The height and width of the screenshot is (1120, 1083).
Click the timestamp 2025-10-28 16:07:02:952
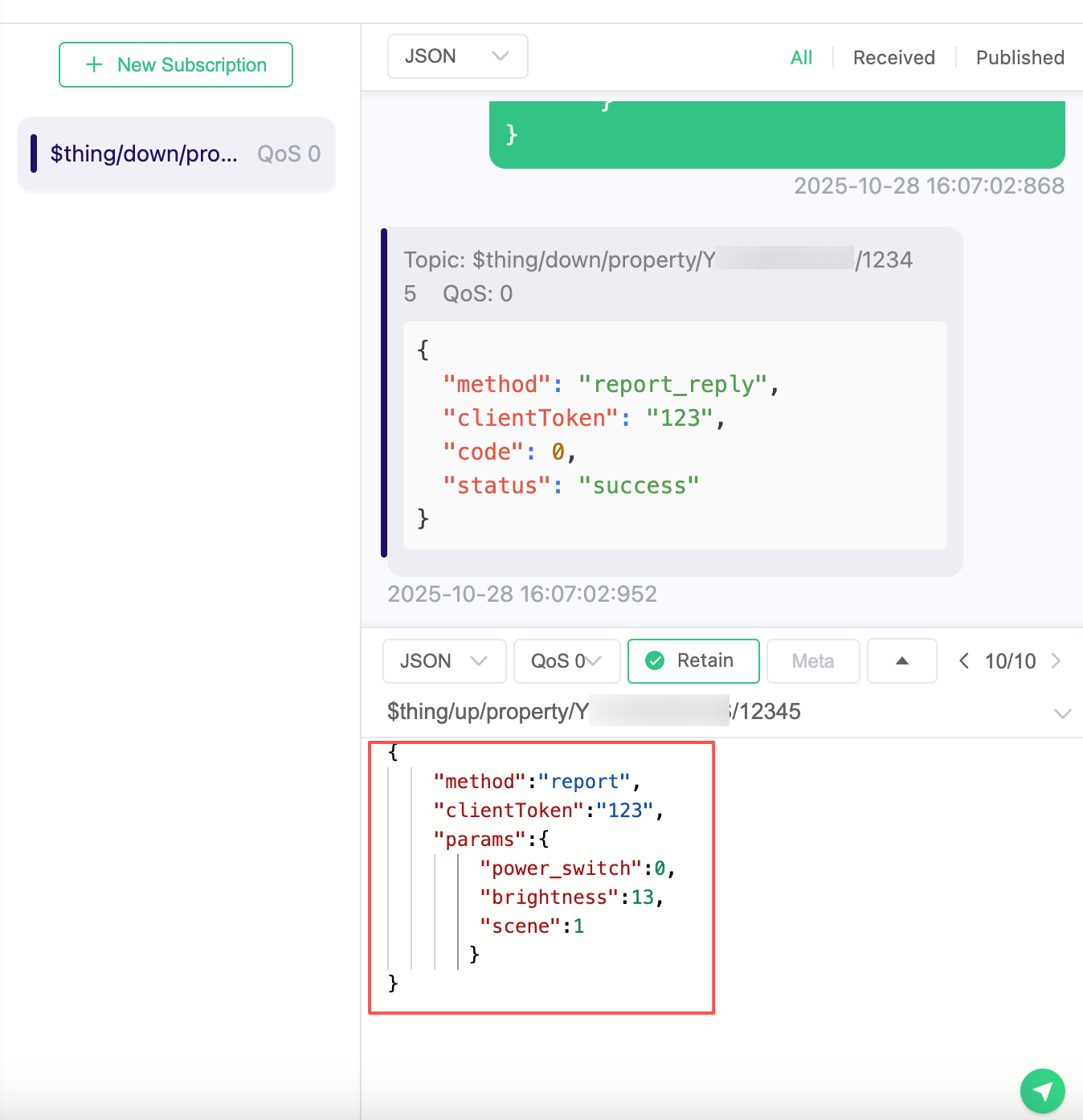pos(522,595)
